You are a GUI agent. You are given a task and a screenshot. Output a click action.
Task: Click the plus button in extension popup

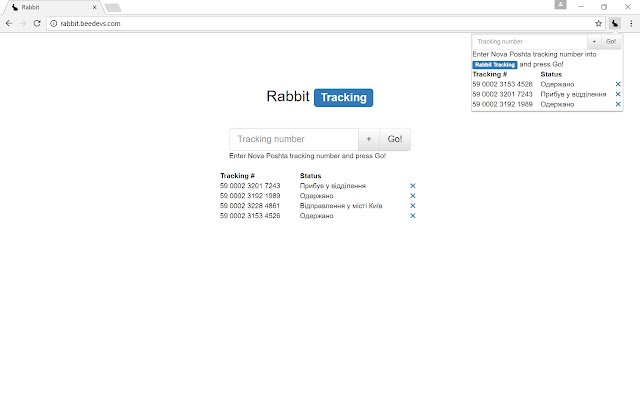coord(594,42)
